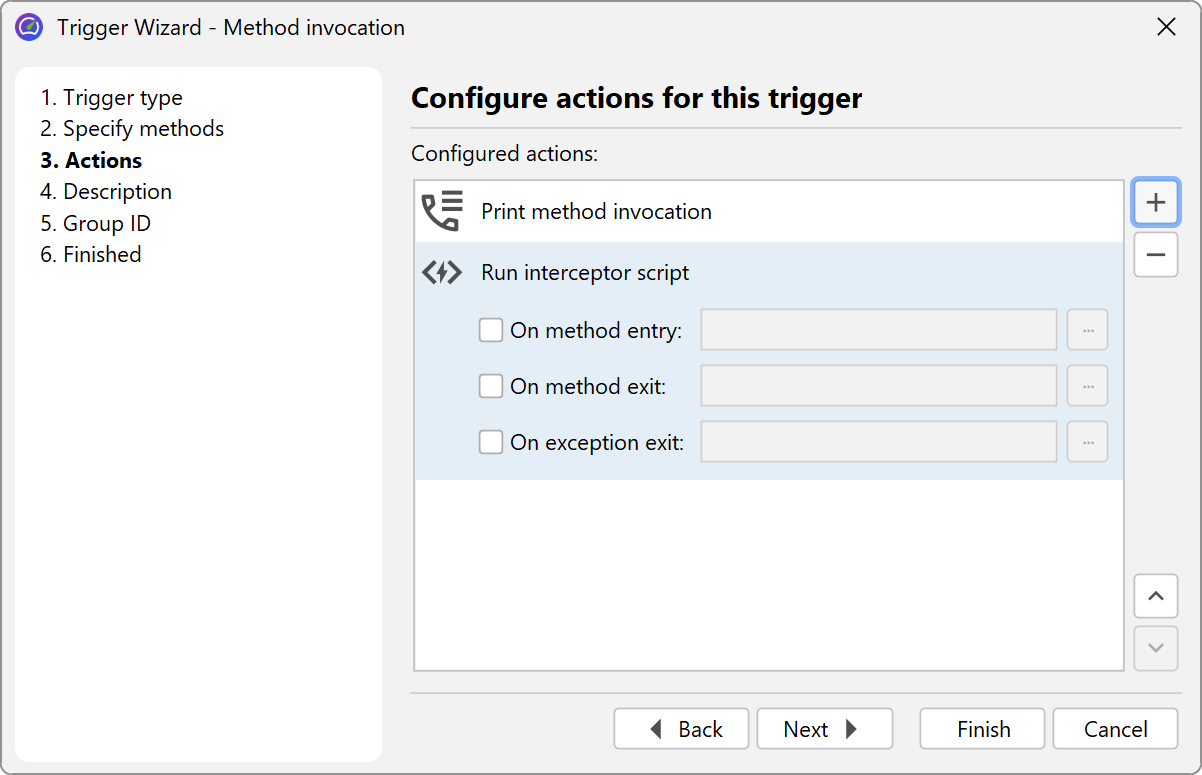Go to the Specify methods step
1202x775 pixels.
click(132, 129)
